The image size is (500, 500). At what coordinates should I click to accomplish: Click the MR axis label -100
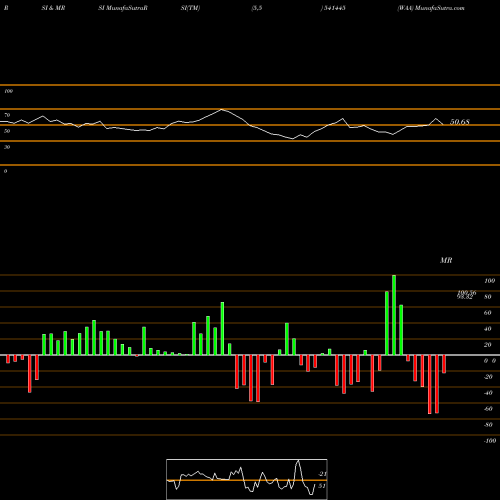pos(490,441)
